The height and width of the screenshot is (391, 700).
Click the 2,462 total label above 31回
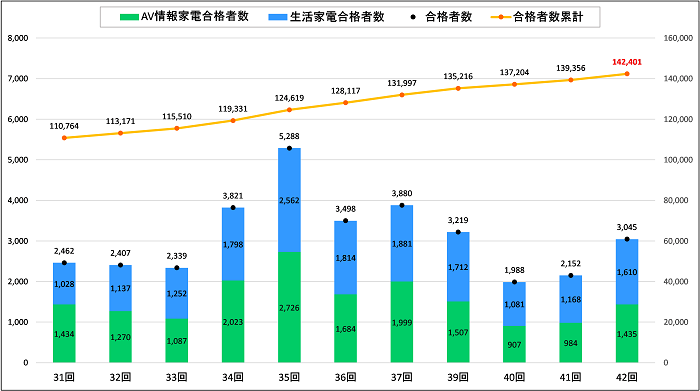pos(64,251)
